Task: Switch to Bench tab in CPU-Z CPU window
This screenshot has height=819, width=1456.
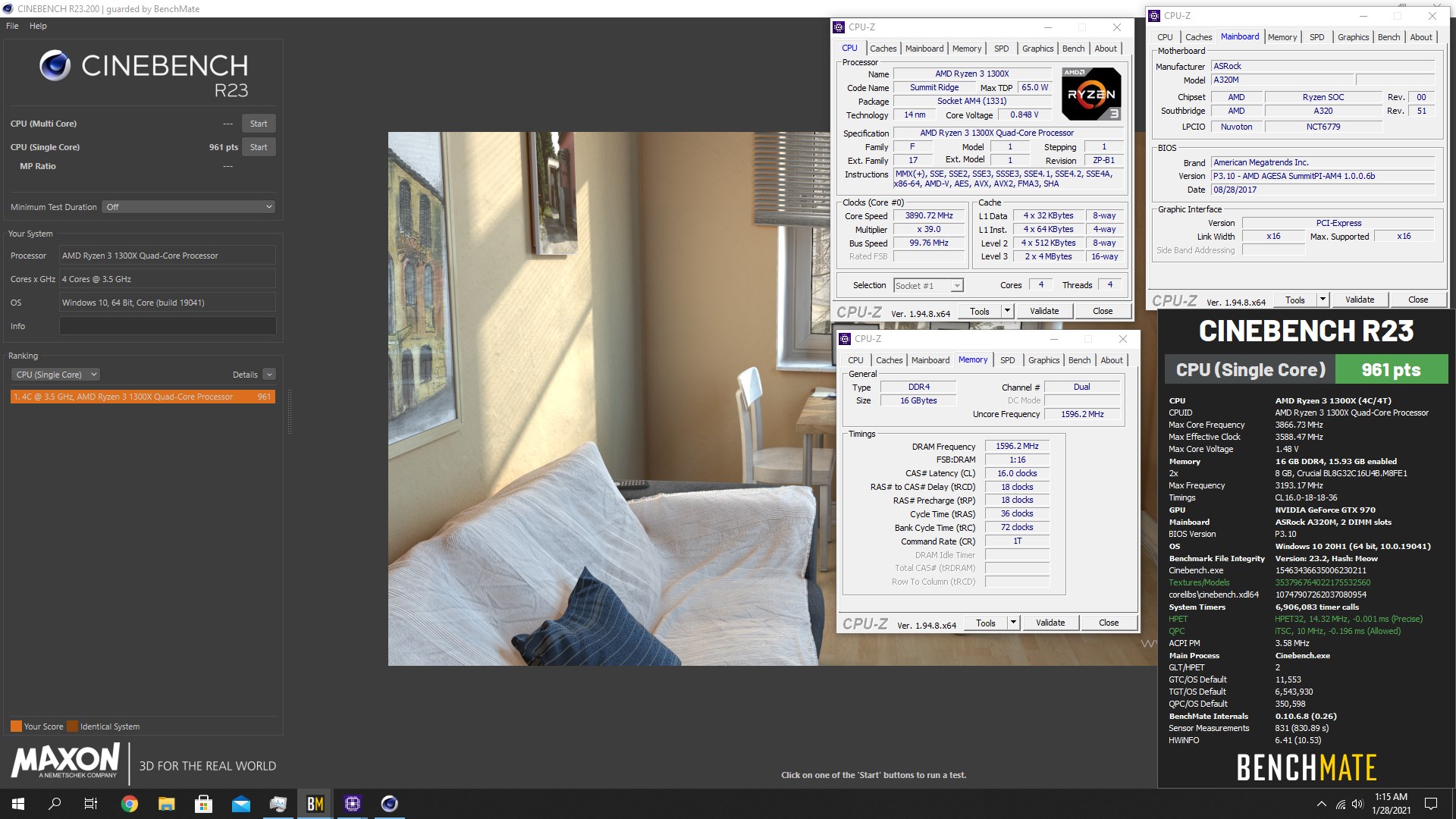Action: click(x=1073, y=49)
